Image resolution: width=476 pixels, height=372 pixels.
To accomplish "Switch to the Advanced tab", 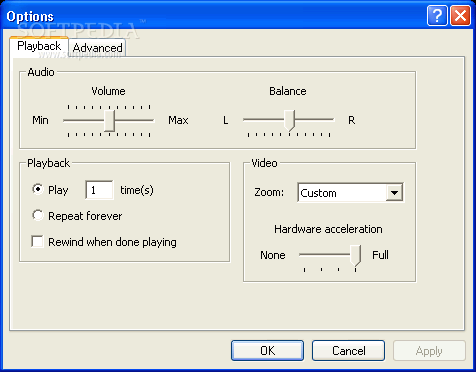I will [97, 48].
